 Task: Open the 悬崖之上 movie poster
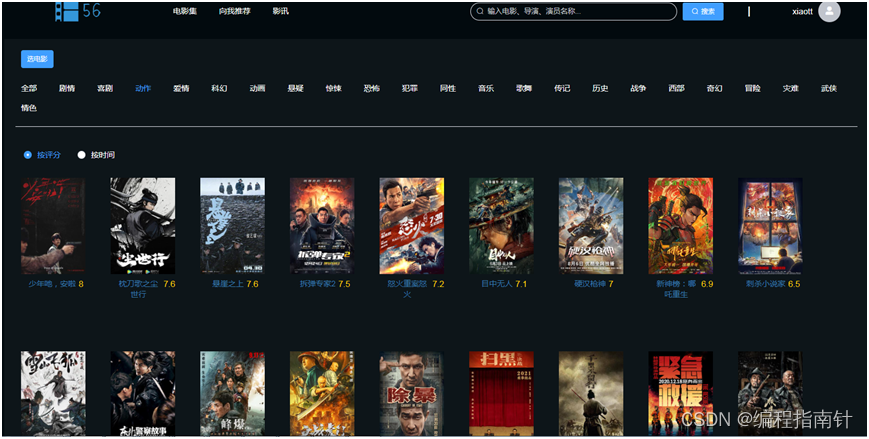(233, 226)
